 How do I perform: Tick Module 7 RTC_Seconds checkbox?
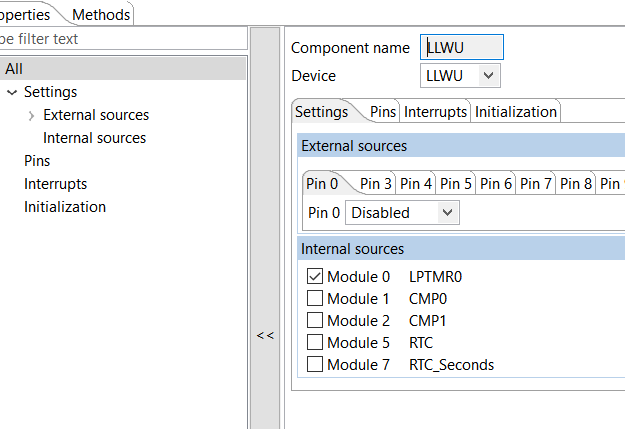point(315,365)
